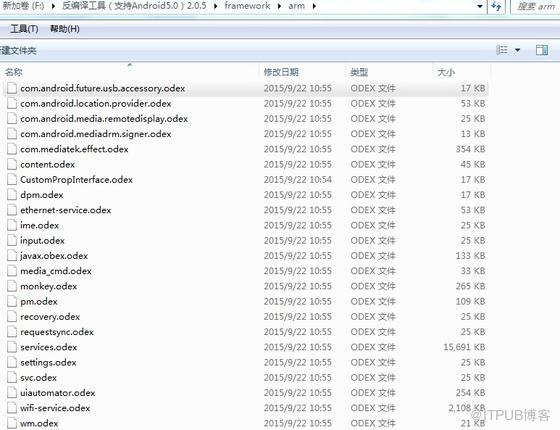Screen dimensions: 560x430
Task: Click file icon next to requestsync.odex
Action: pyautogui.click(x=12, y=332)
